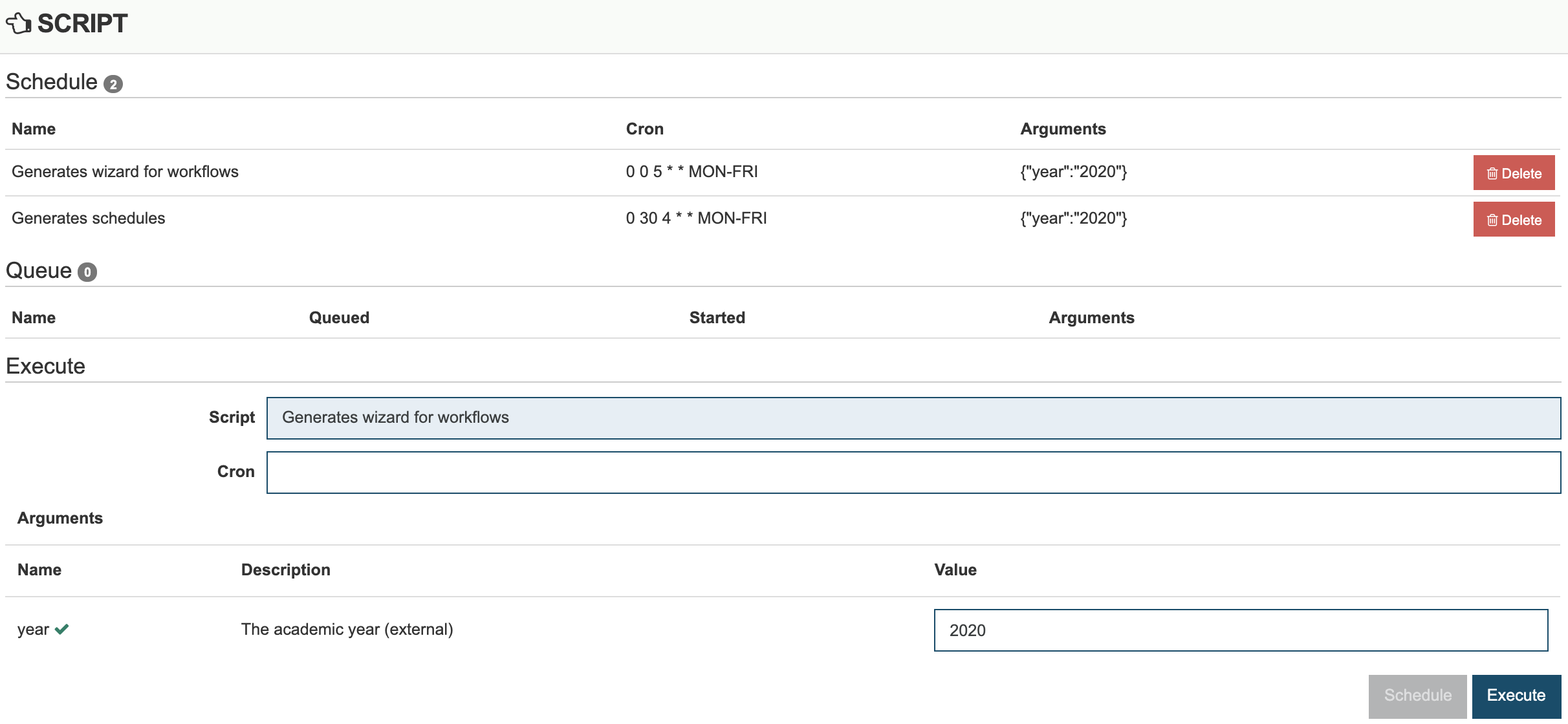Click the Execute section heading
The height and width of the screenshot is (724, 1568).
(45, 366)
